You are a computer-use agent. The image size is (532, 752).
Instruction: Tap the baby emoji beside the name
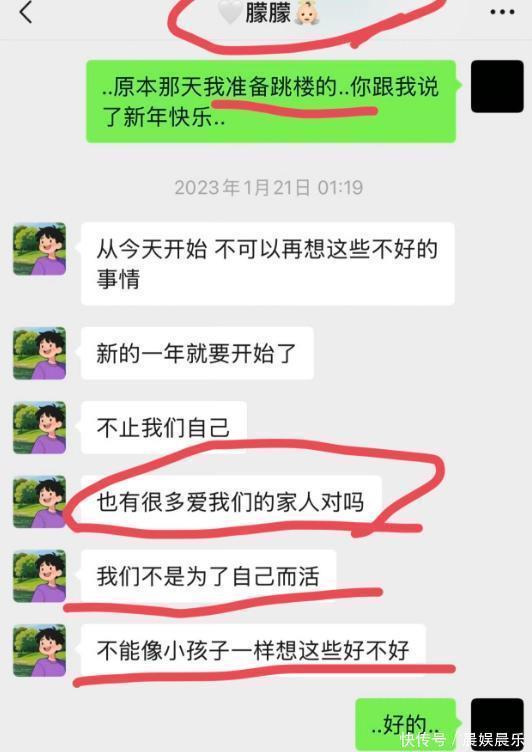(306, 13)
